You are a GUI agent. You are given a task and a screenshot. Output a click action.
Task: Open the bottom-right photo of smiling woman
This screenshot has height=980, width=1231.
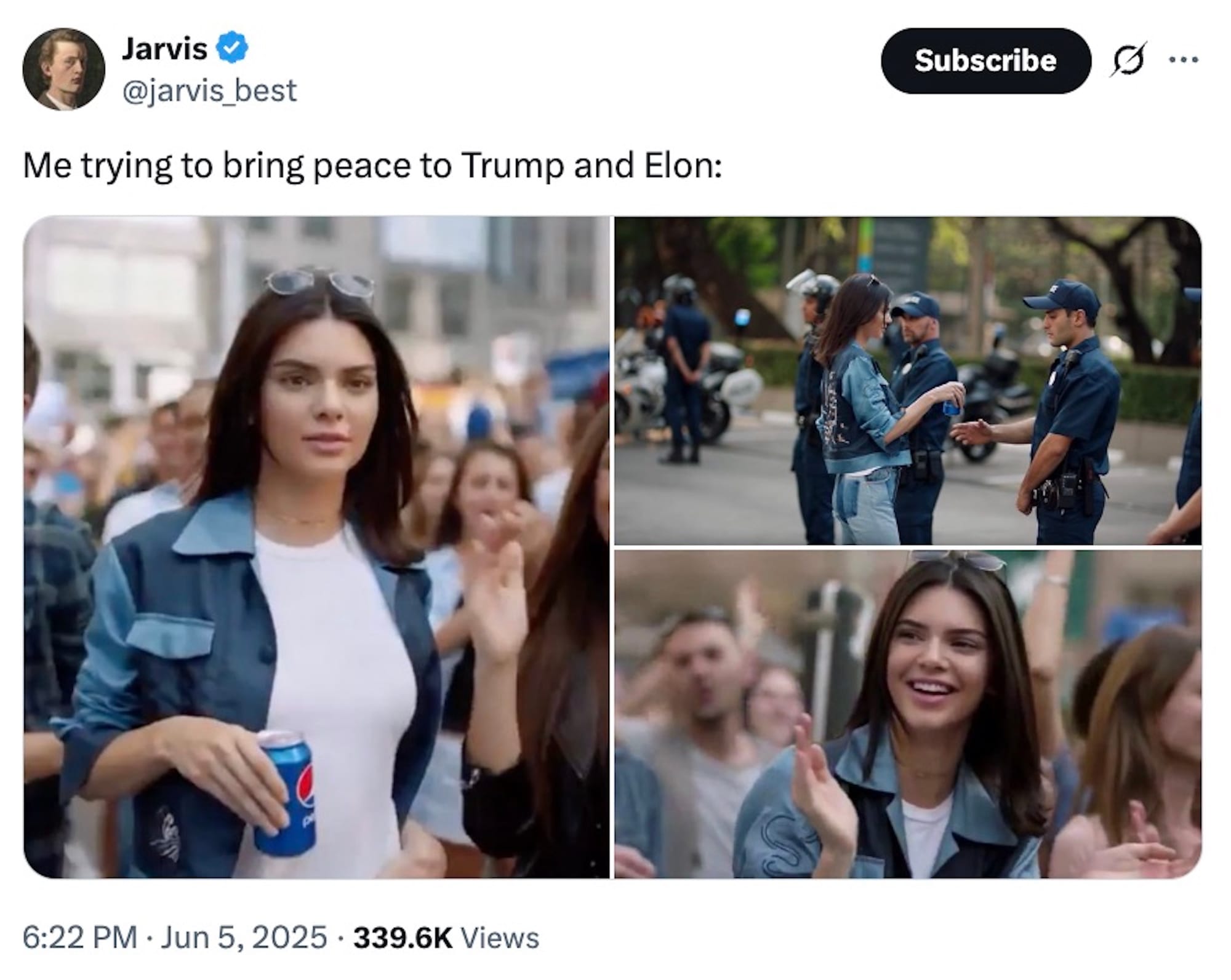tap(908, 714)
